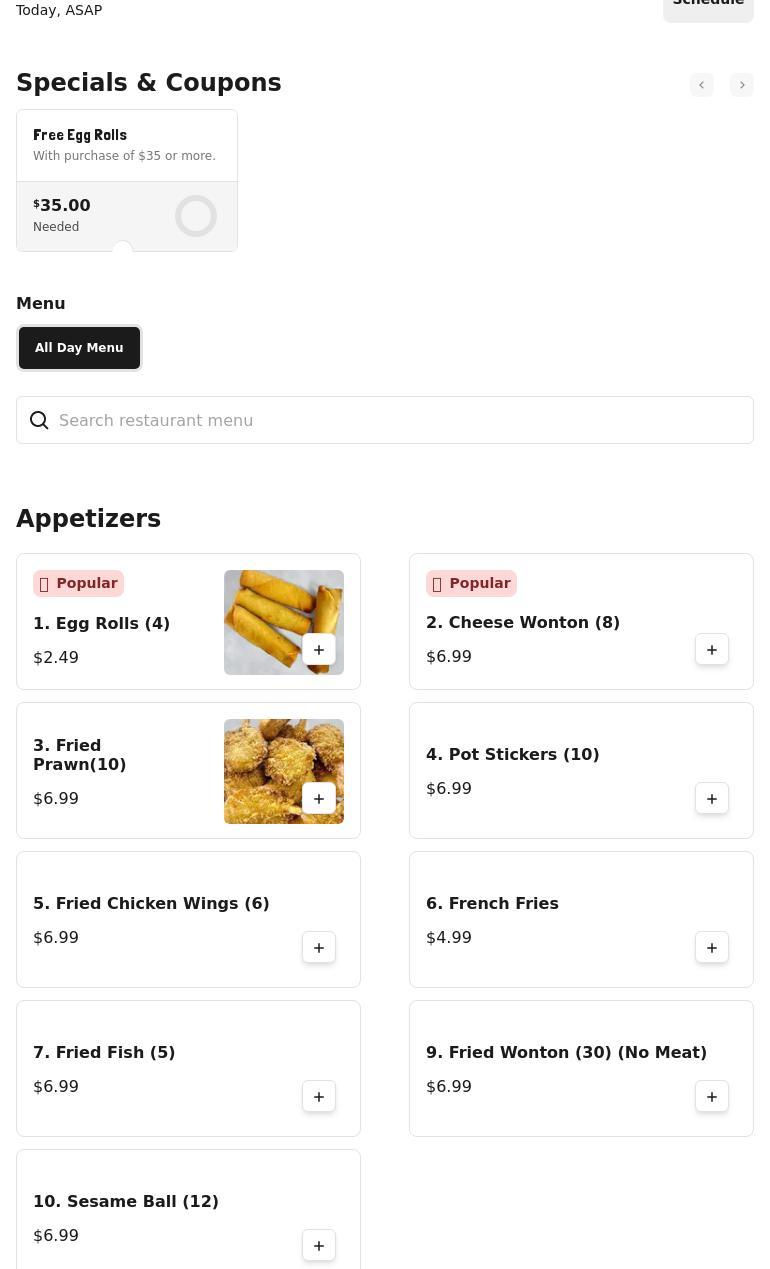Viewport: 770px width, 1269px height.
Task: Select the All Day Menu tab
Action: click(x=79, y=348)
